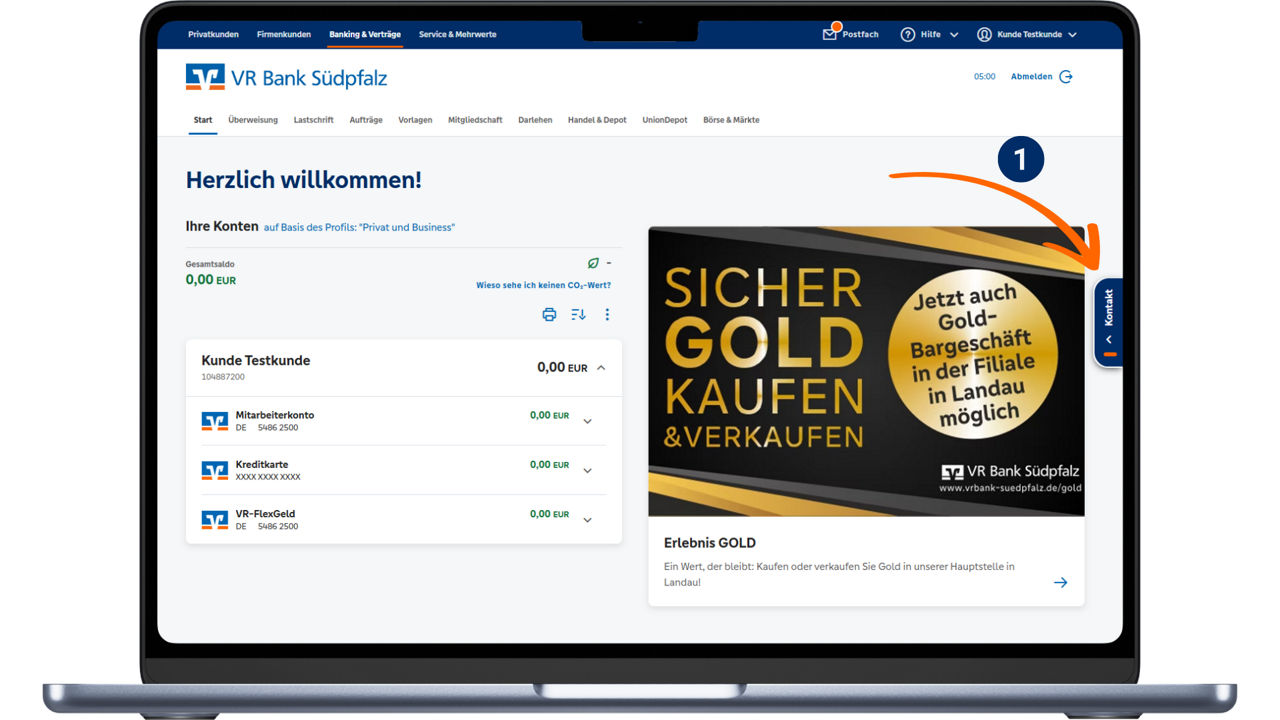Select the Start tab

tap(203, 120)
